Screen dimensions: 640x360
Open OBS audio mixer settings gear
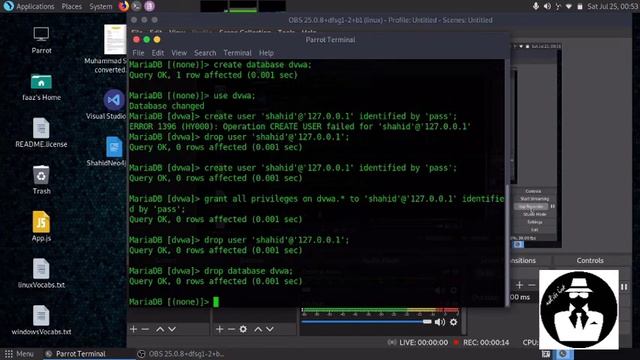tap(453, 322)
